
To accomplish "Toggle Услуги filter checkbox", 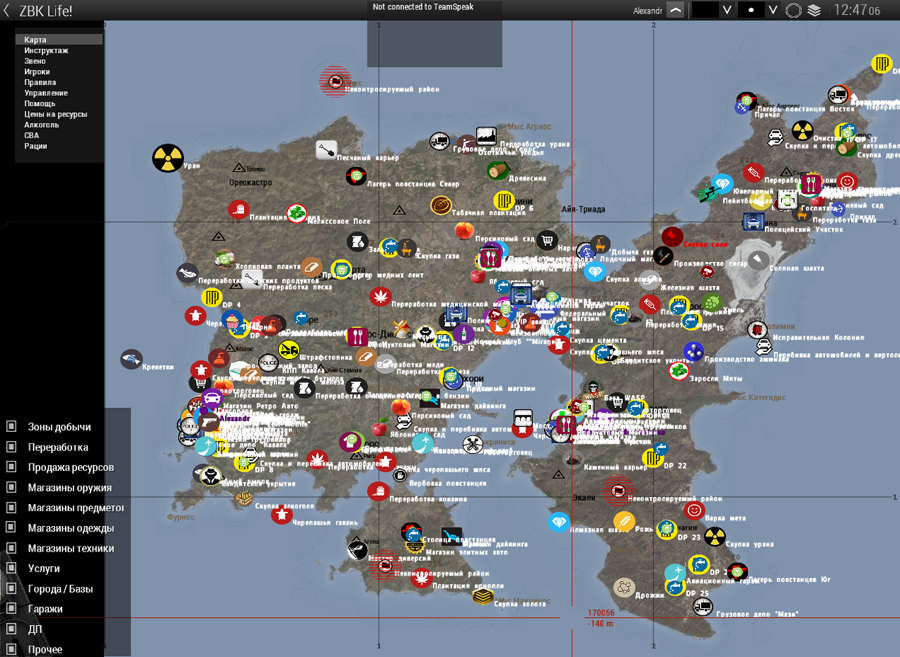I will coord(11,568).
